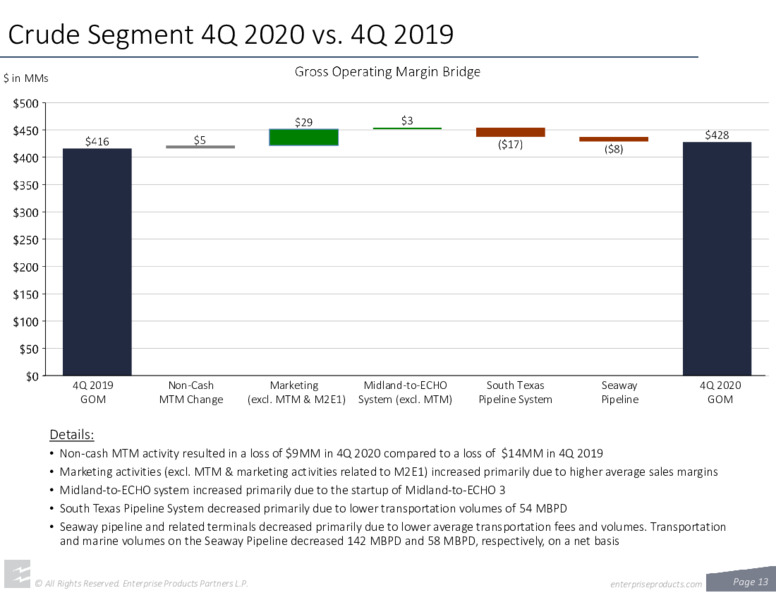Select the 'Gross Operating Margin Bridge' chart title
This screenshot has width=776, height=600.
pos(387,72)
